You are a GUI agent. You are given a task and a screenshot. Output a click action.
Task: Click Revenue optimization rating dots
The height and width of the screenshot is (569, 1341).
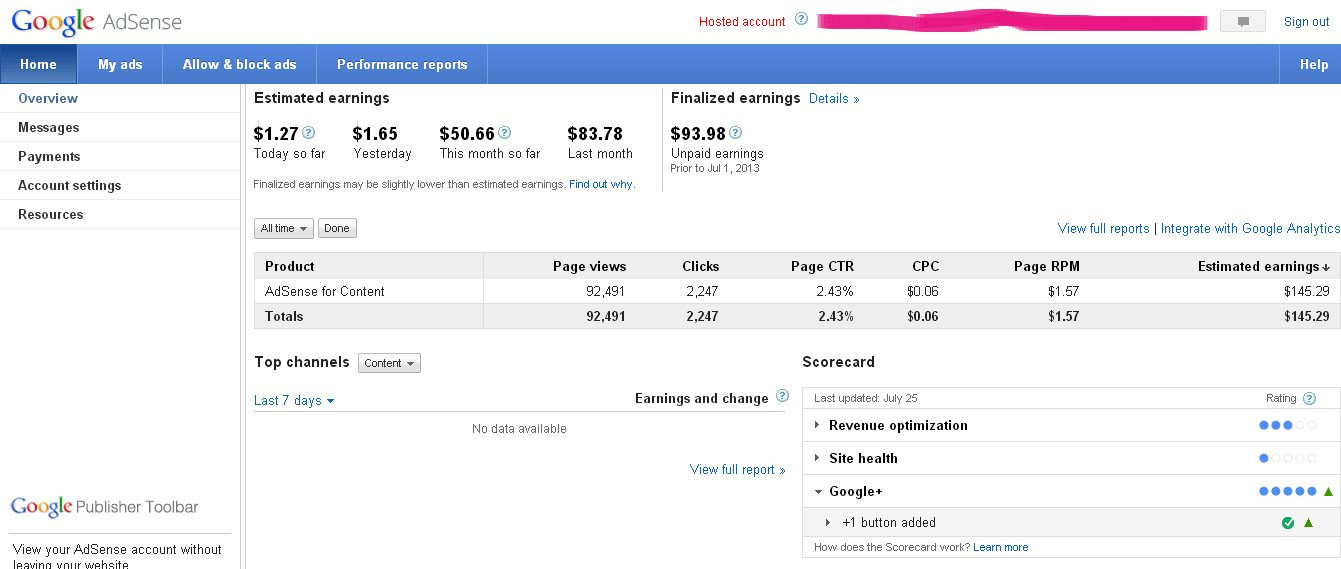(1288, 425)
